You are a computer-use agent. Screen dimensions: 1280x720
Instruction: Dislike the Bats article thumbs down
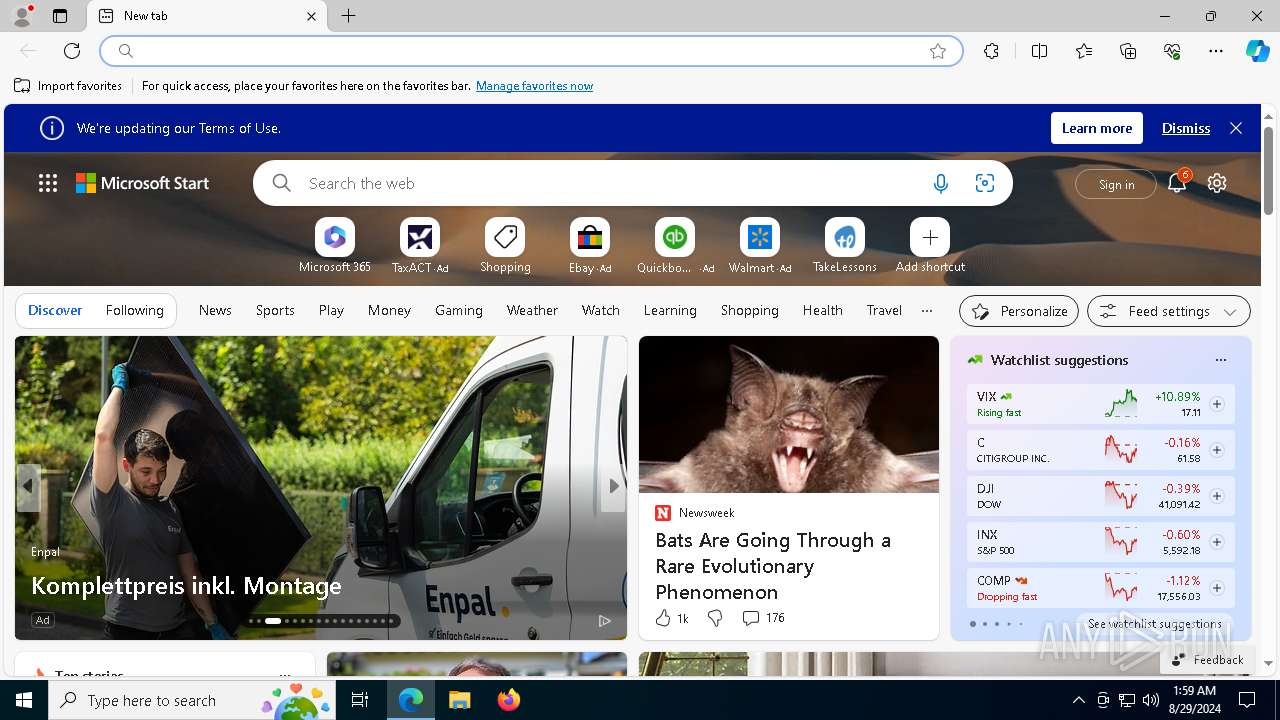715,618
